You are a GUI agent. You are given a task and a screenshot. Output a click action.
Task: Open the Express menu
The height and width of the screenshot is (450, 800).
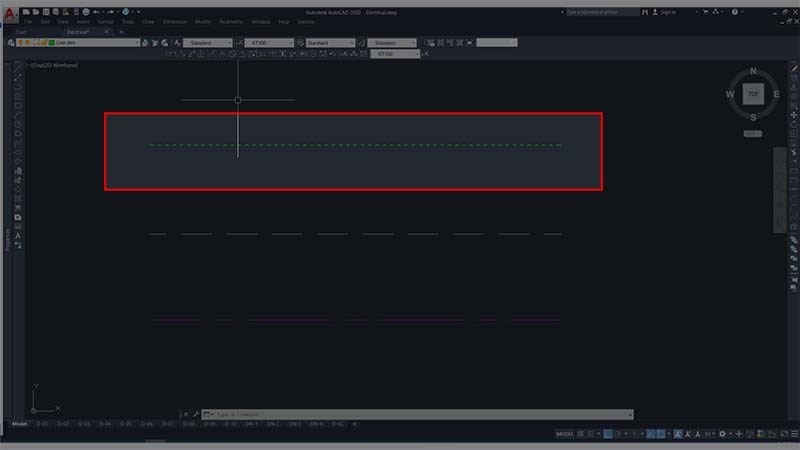[x=306, y=22]
